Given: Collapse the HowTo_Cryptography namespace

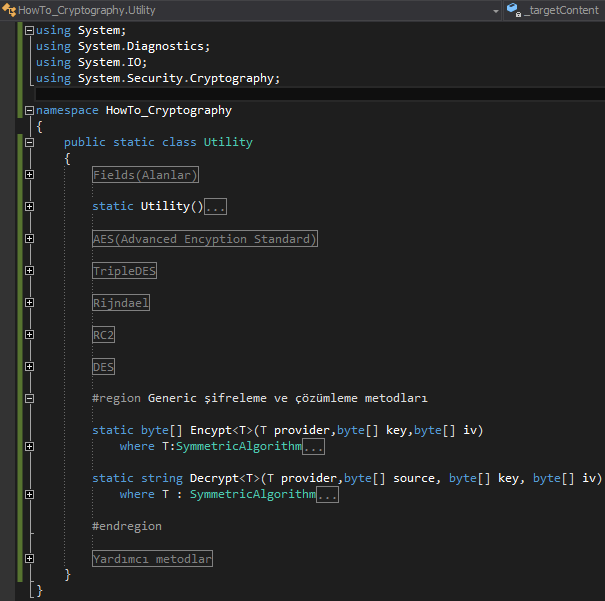Looking at the screenshot, I should [x=29, y=110].
